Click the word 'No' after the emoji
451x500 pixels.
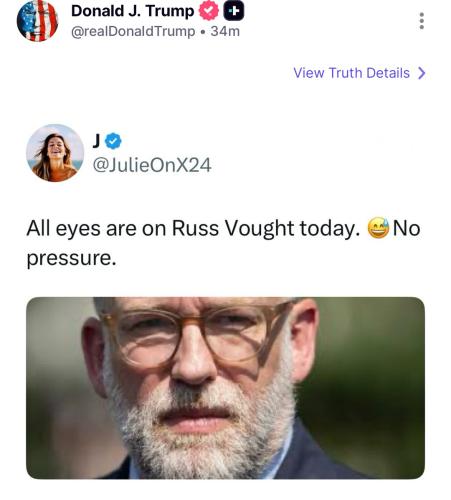pos(406,229)
